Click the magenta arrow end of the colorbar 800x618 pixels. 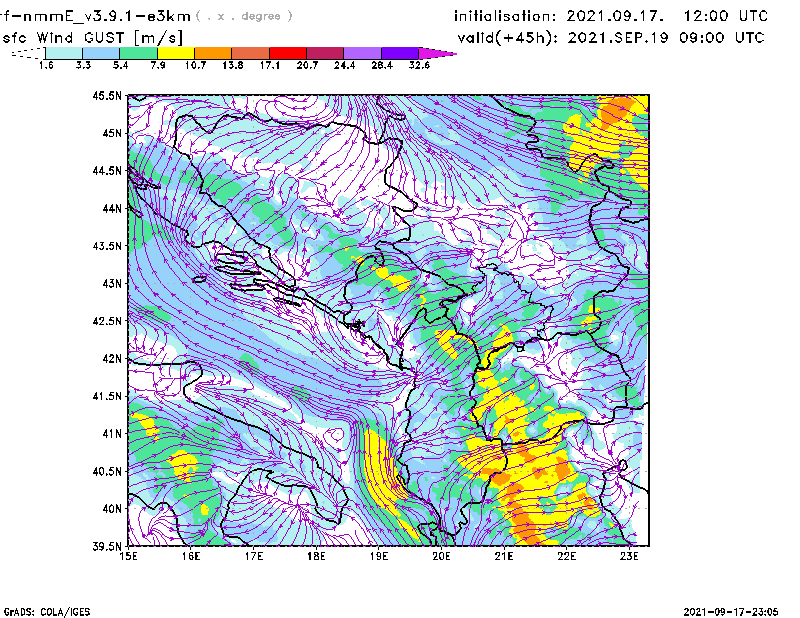(x=437, y=53)
